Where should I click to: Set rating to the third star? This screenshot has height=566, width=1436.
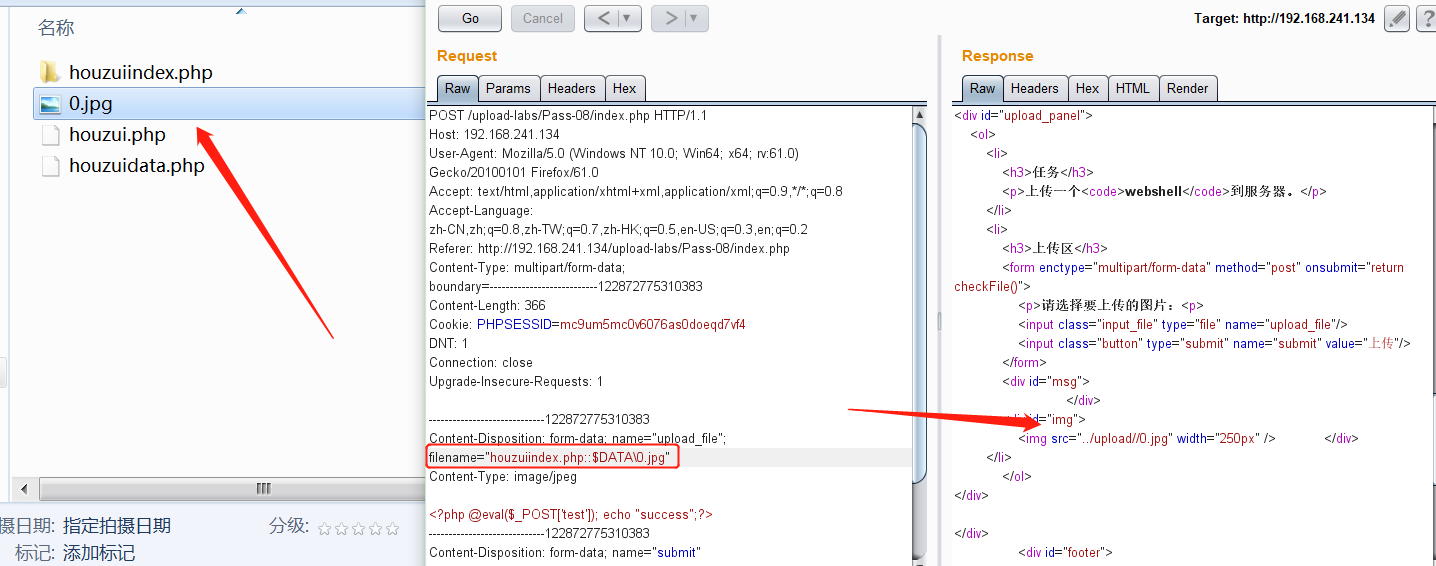tap(358, 528)
